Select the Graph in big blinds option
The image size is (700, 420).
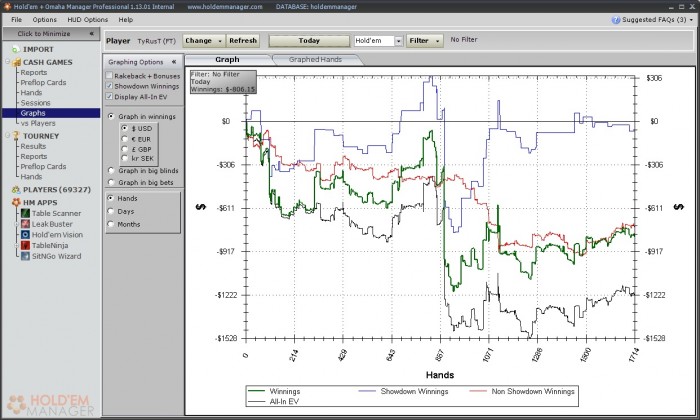(110, 171)
